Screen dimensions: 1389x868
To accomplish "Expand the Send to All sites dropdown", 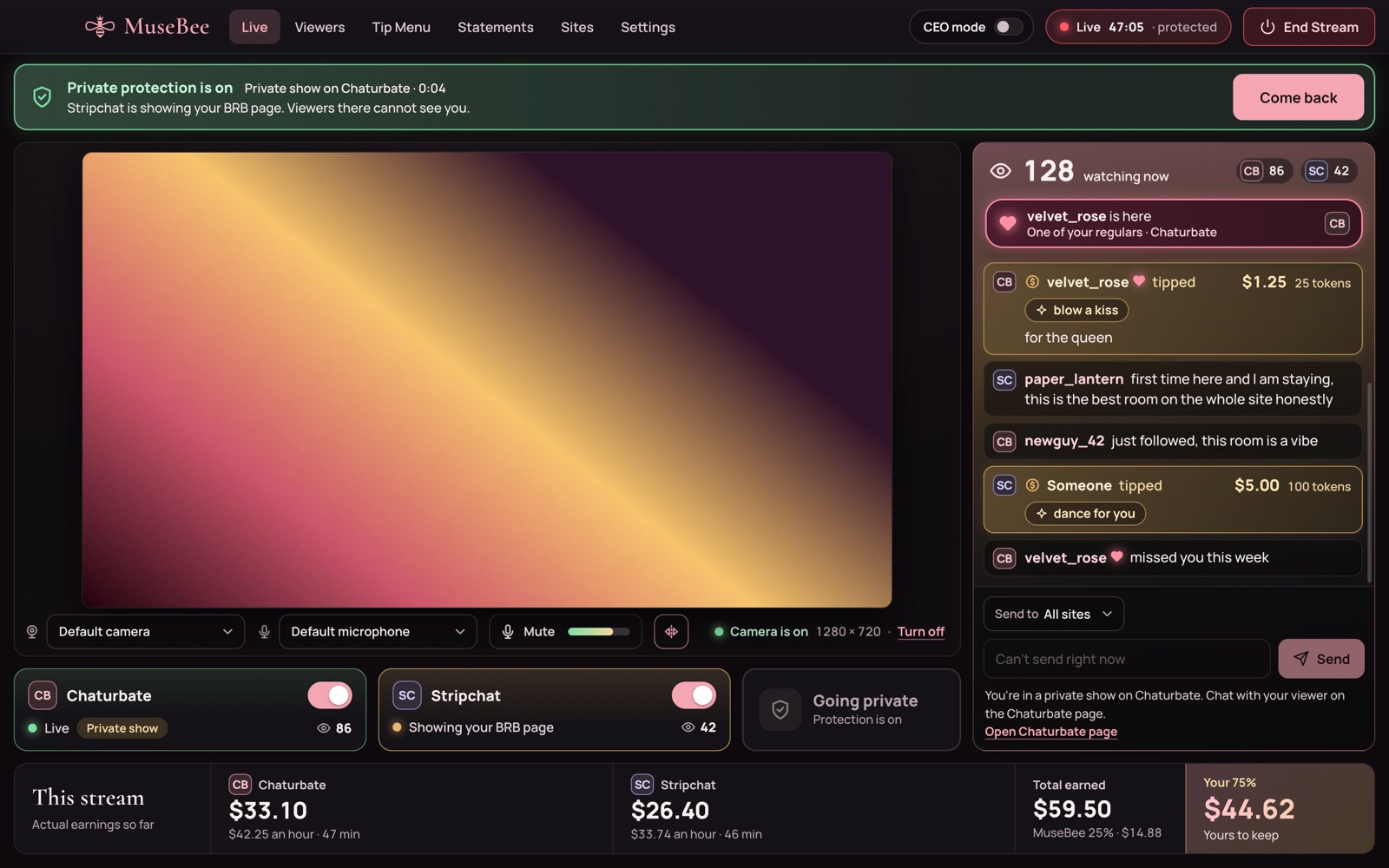I will point(1053,614).
